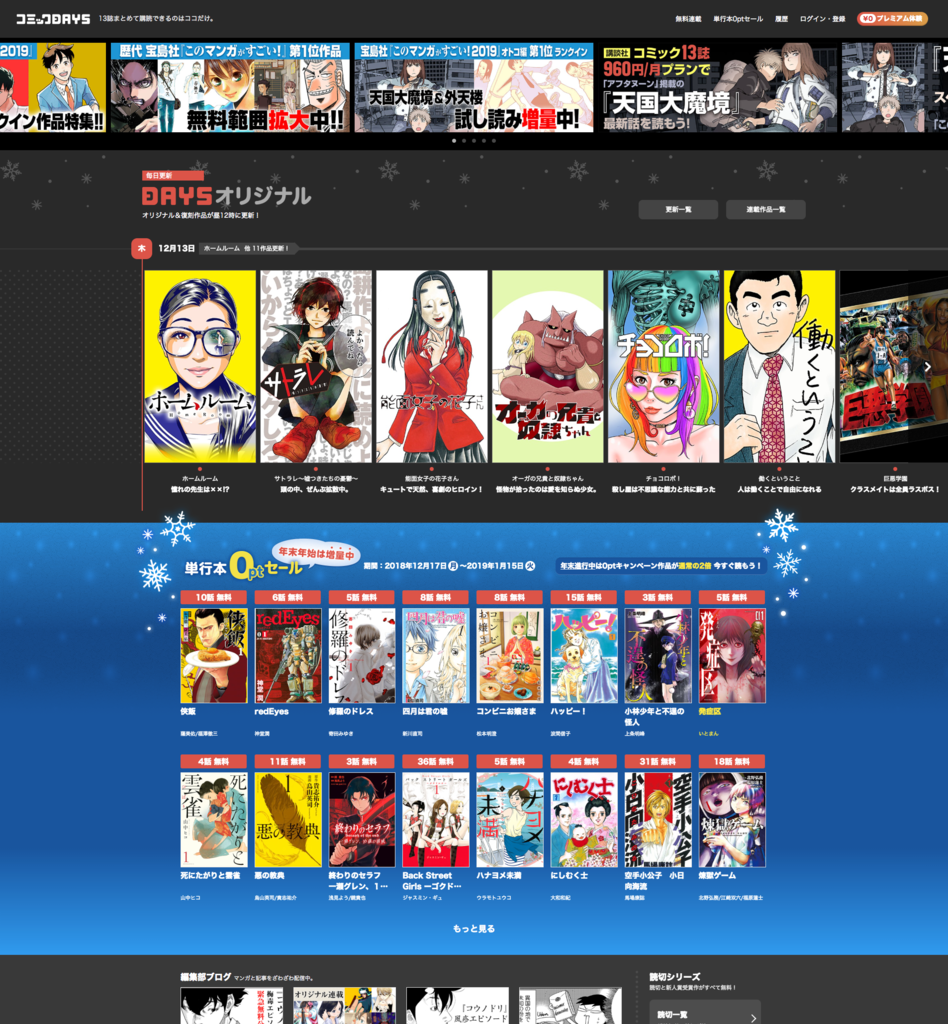Click the carousel right arrow by 巨悪学園
Screen dimensions: 948x1024
pyautogui.click(x=928, y=366)
